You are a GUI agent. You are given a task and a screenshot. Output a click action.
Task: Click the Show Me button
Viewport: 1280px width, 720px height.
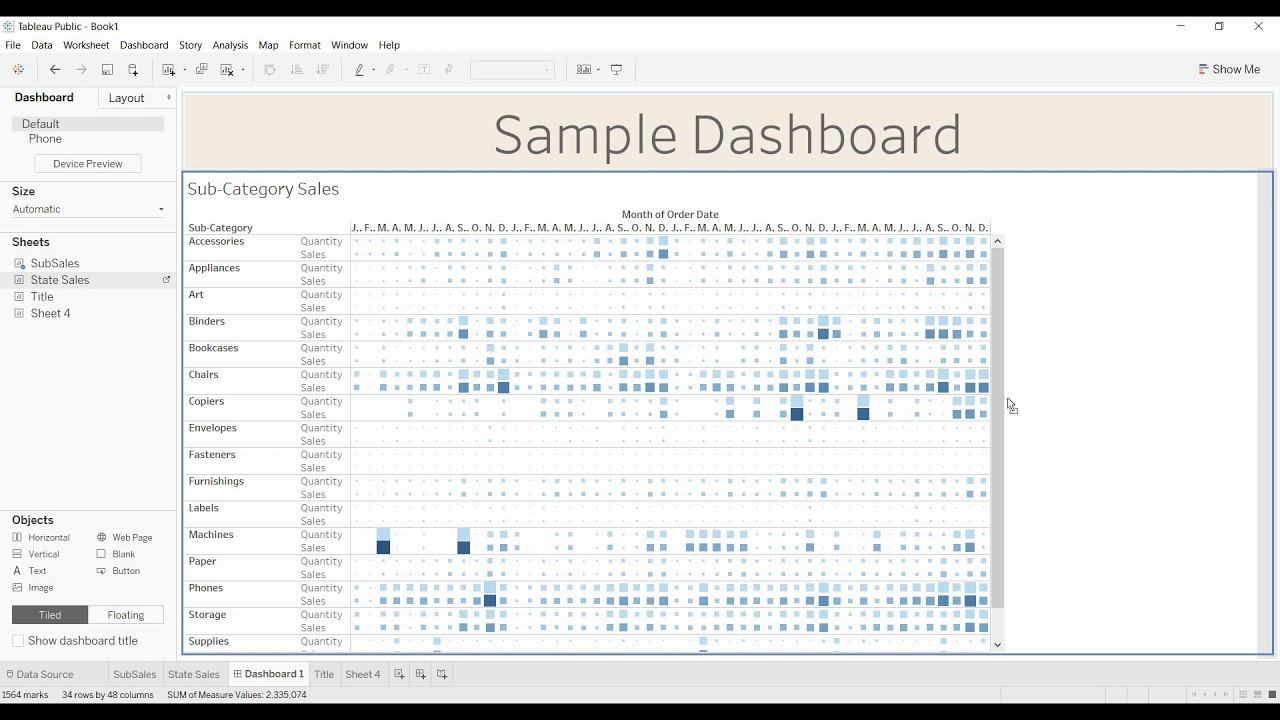[1230, 69]
